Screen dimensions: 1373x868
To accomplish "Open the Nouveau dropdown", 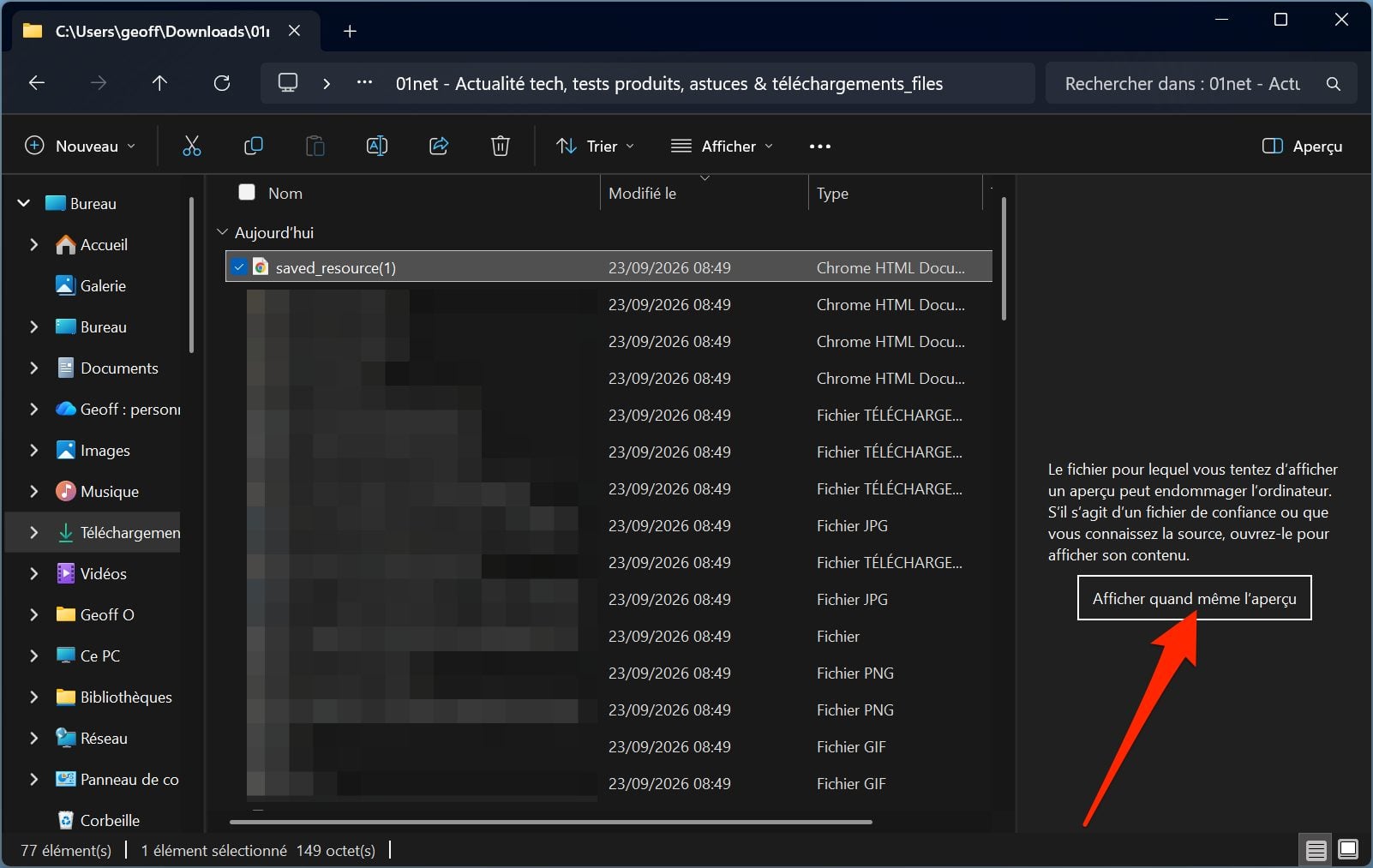I will point(81,147).
